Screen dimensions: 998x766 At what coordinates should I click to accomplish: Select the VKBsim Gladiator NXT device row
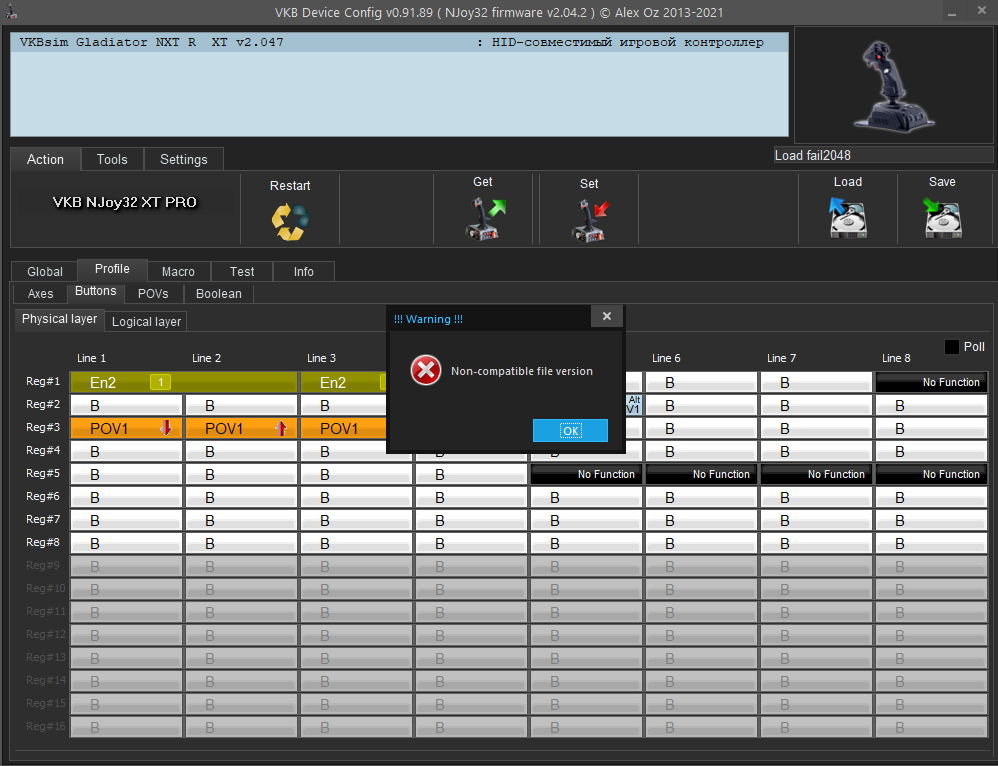tap(399, 42)
